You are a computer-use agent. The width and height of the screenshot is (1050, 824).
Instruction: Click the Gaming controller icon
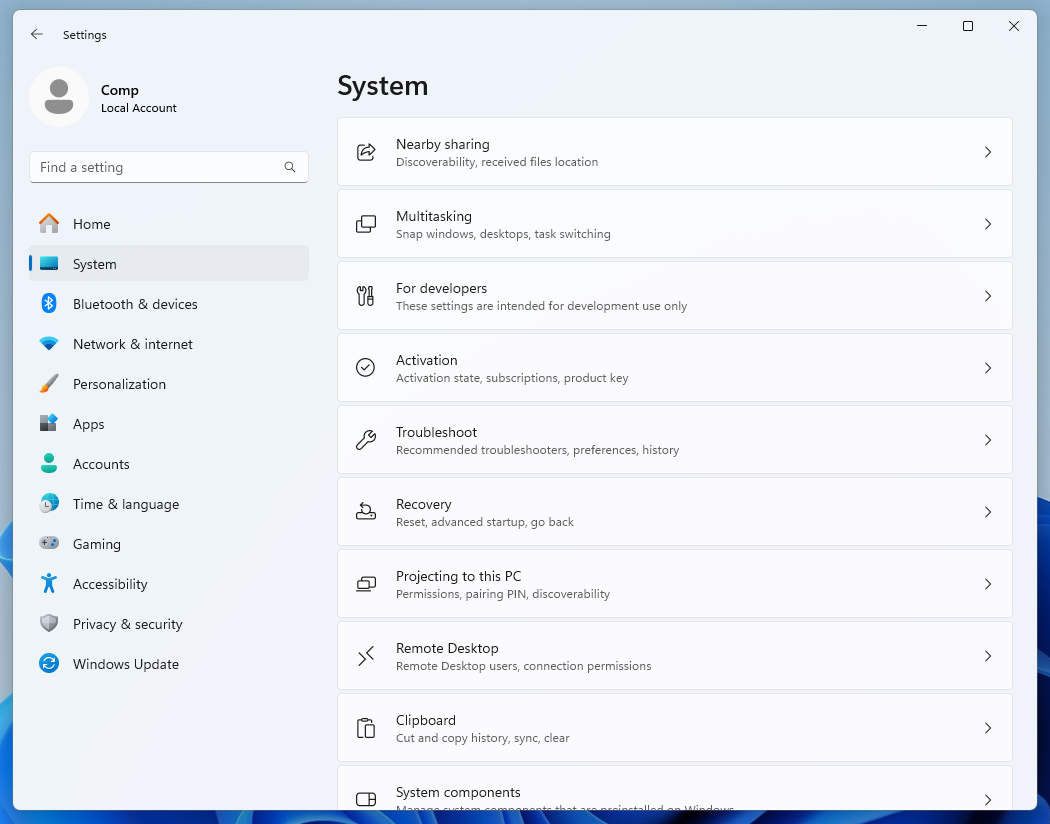pyautogui.click(x=49, y=543)
